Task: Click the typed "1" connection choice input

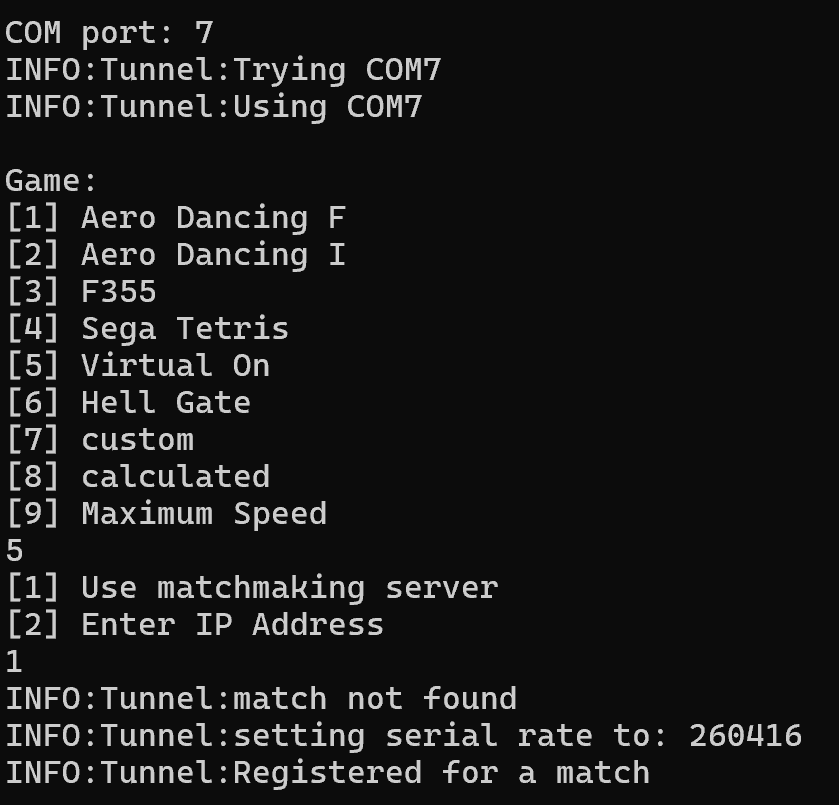Action: tap(14, 662)
